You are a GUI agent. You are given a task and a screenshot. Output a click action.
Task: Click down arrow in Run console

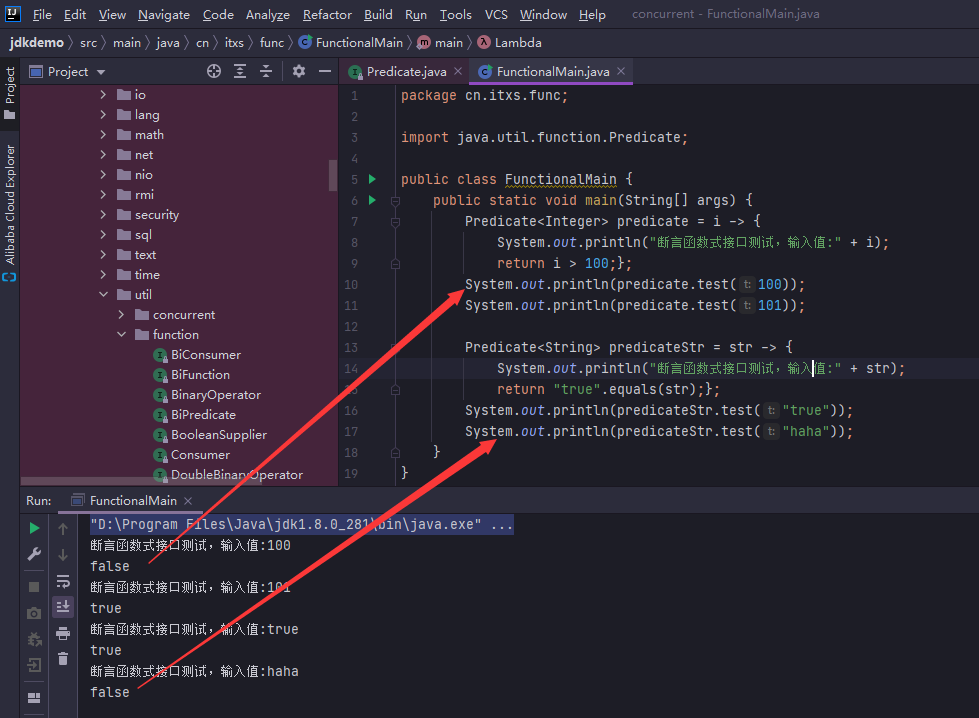point(63,554)
